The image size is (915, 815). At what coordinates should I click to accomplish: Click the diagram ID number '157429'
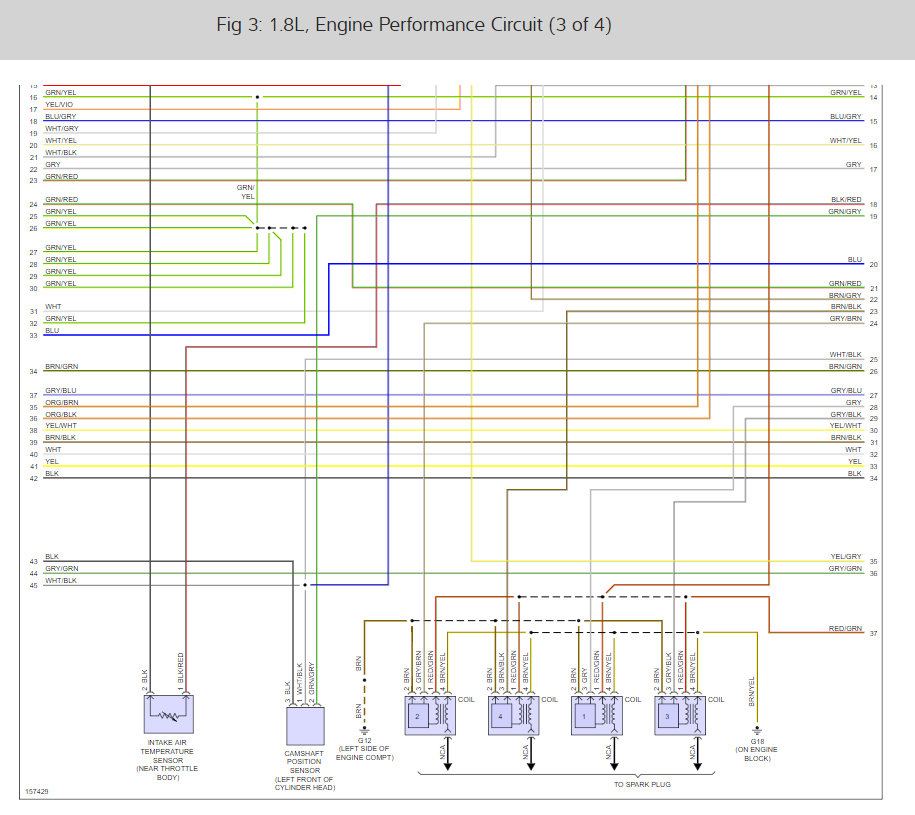tap(37, 792)
